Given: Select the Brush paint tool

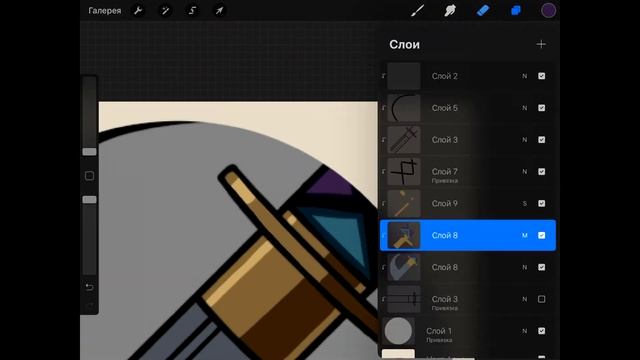Looking at the screenshot, I should click(417, 11).
